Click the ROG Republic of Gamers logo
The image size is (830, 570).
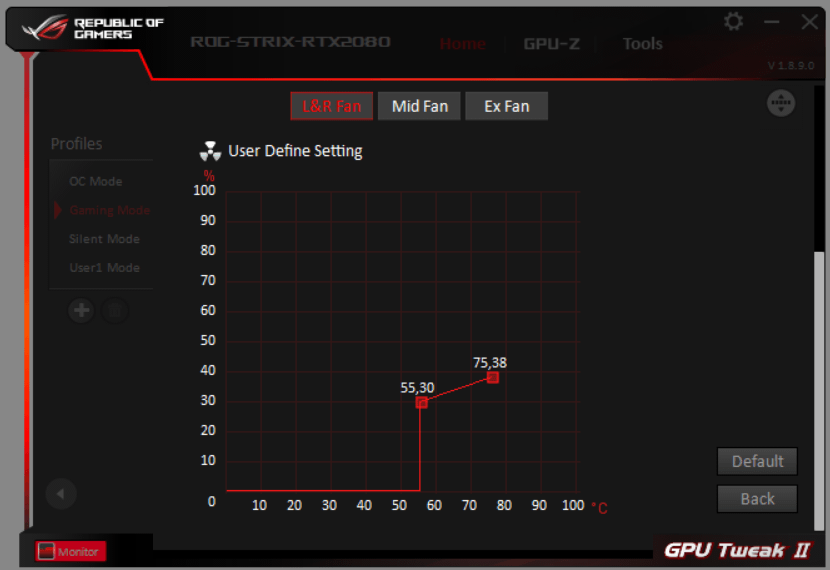click(93, 28)
